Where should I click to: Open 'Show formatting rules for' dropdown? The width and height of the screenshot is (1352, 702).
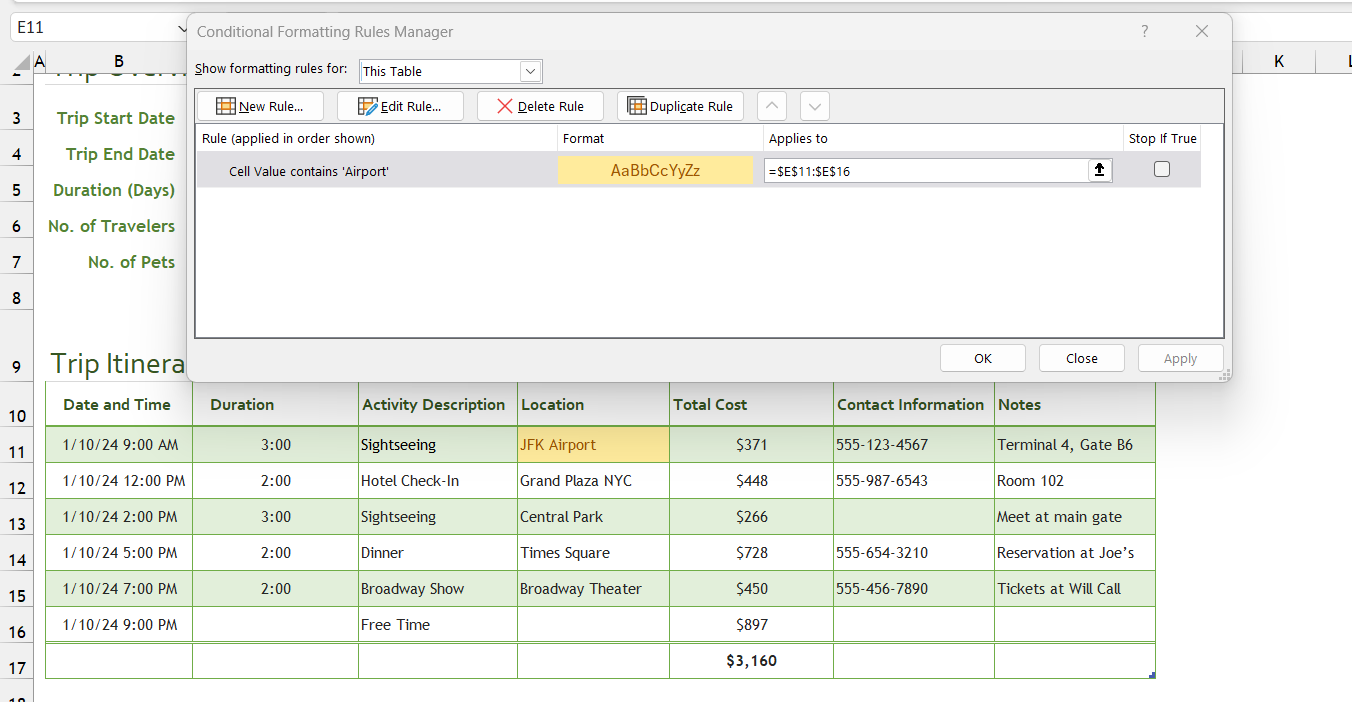coord(531,71)
